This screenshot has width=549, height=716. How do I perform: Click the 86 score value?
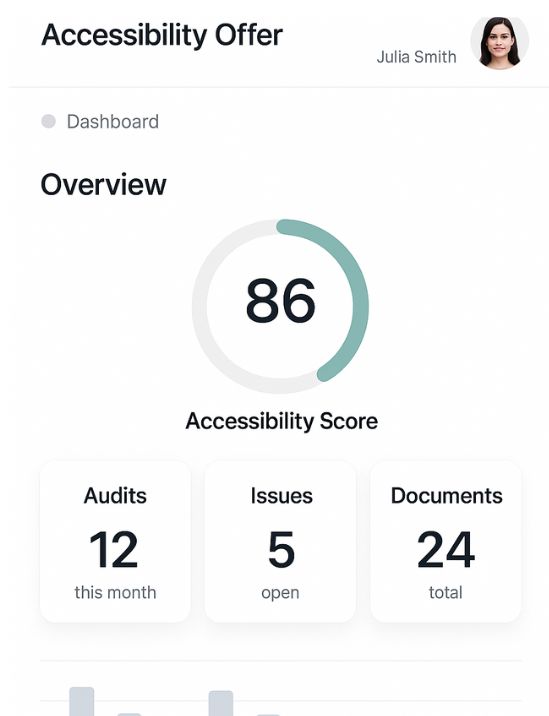point(280,300)
